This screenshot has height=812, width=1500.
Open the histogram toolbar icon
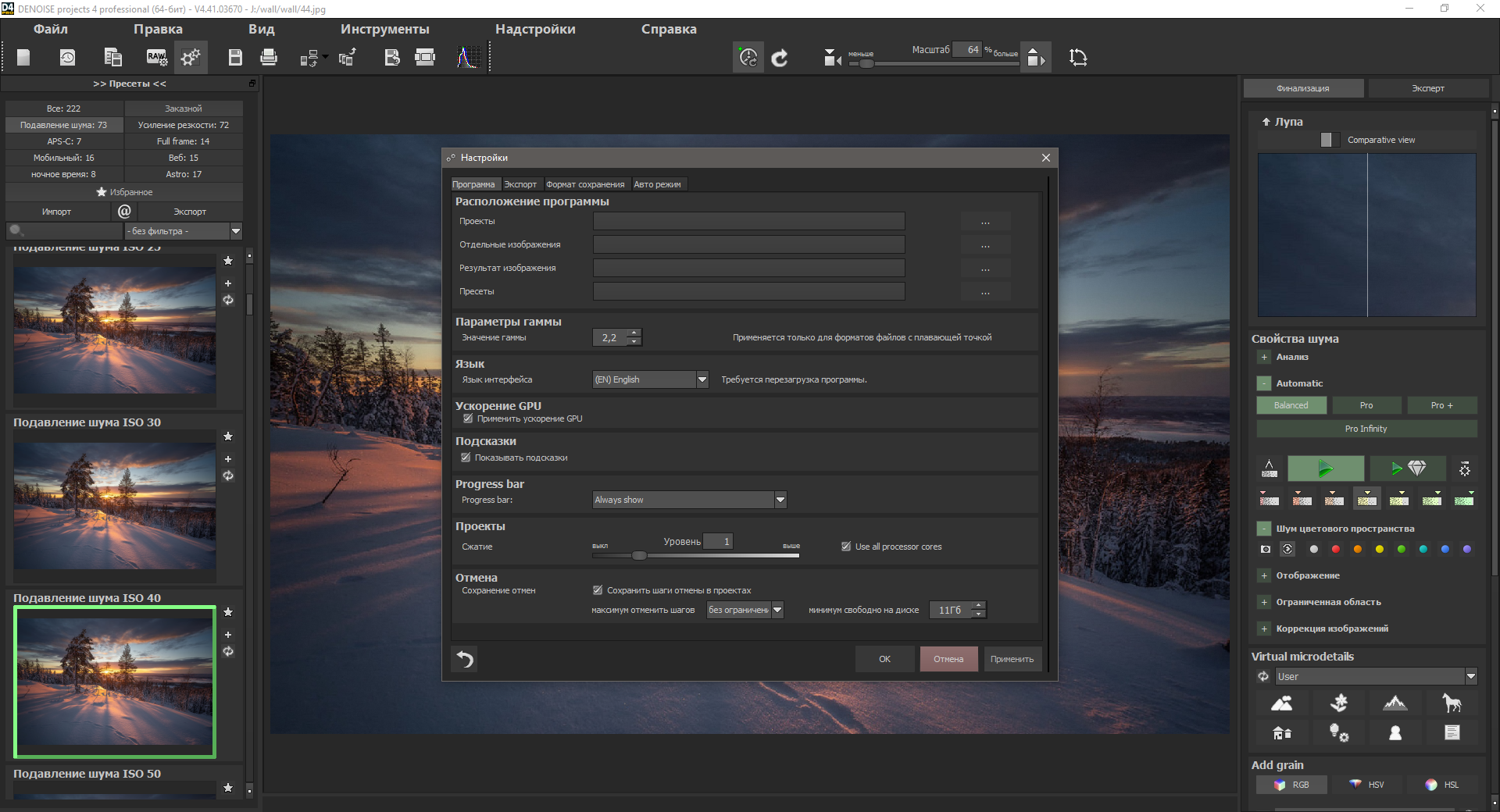coord(468,58)
